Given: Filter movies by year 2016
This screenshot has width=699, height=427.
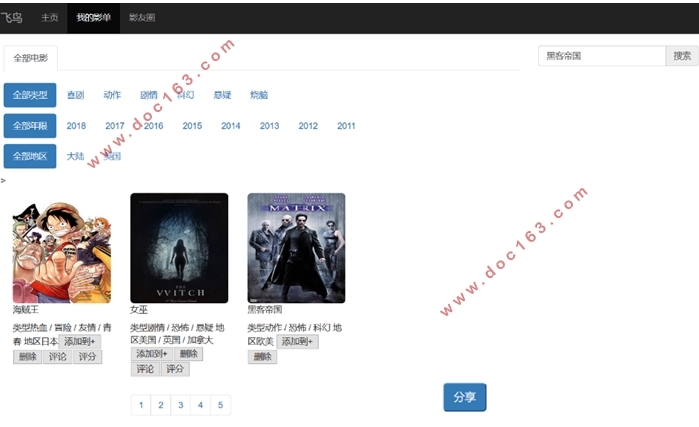Looking at the screenshot, I should pos(153,126).
